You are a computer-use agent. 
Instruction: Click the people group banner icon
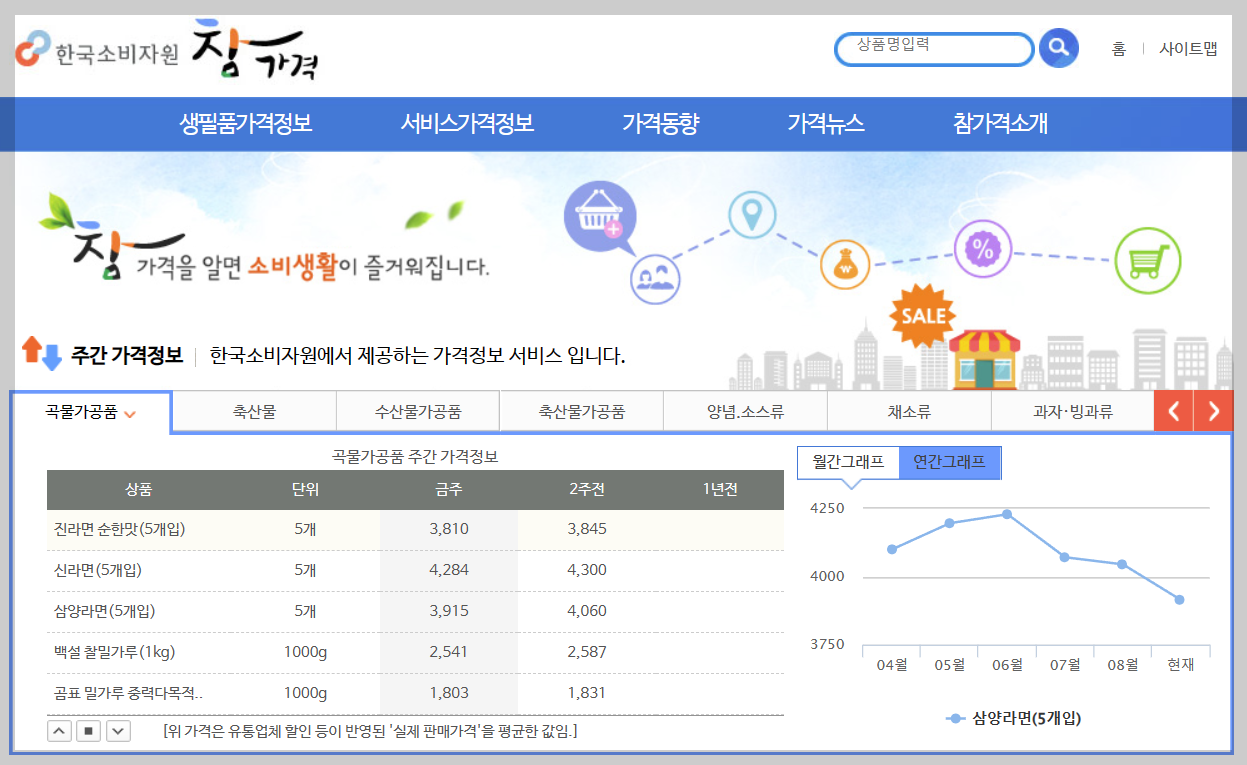pos(655,277)
